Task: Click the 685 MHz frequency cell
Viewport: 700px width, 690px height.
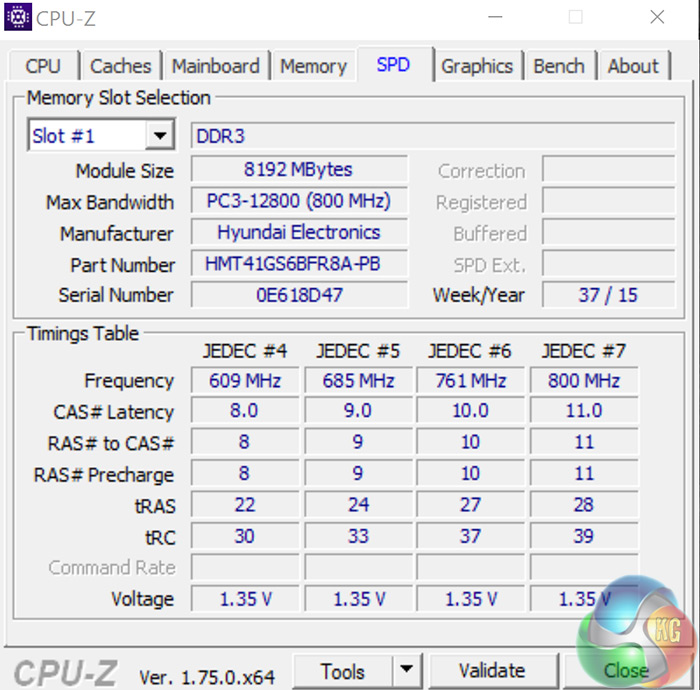Action: pyautogui.click(x=358, y=381)
